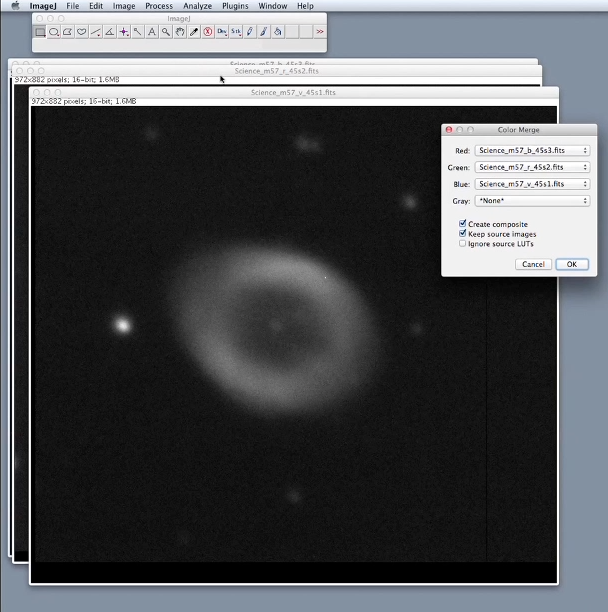Screen dimensions: 608x612
Task: Click the Color Merge dialog title
Action: click(518, 130)
